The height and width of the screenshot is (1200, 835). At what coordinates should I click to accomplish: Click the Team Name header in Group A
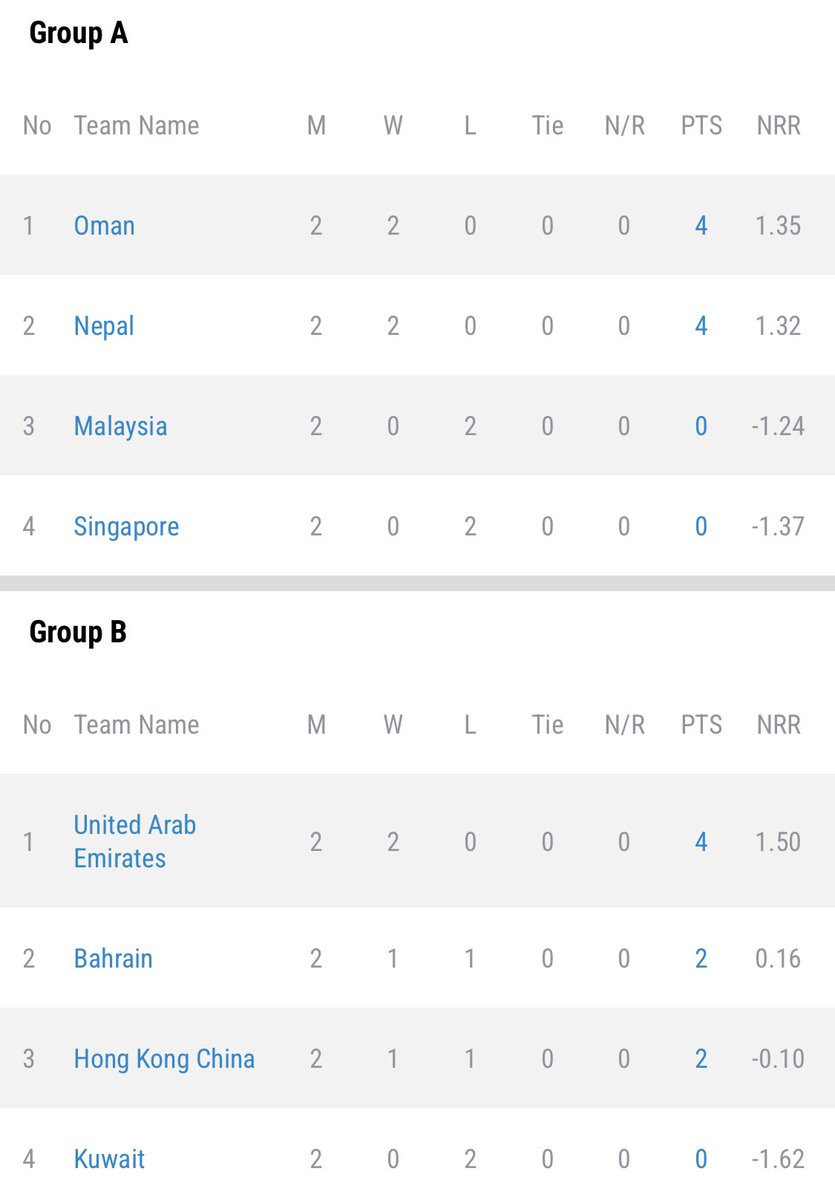pos(136,125)
